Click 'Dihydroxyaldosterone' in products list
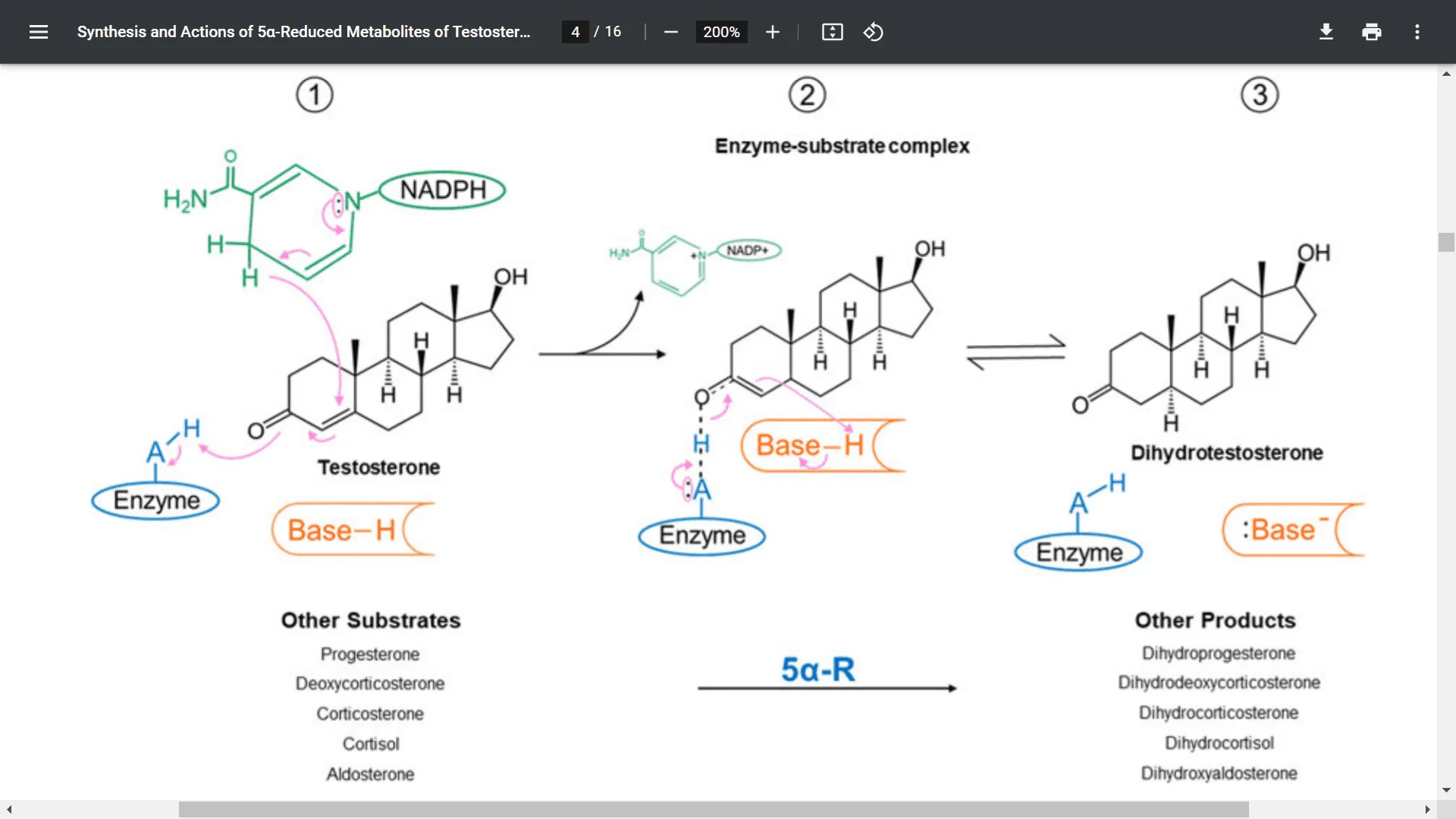The width and height of the screenshot is (1456, 819). [x=1219, y=773]
